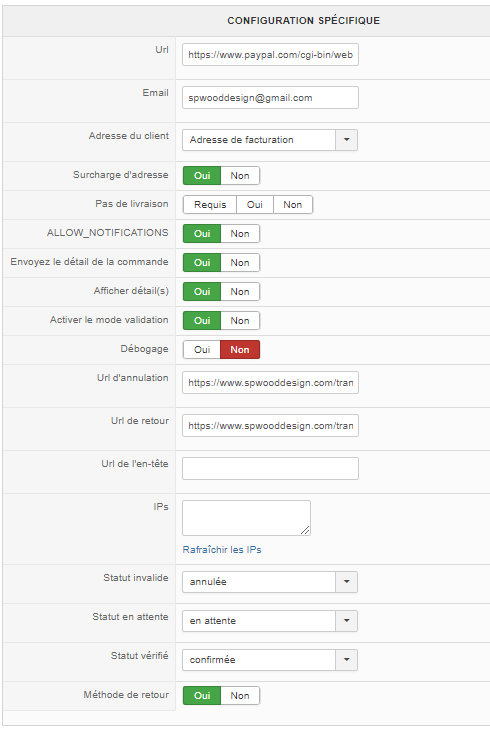
Task: Click the empty Url de l'en-tête field
Action: (270, 468)
